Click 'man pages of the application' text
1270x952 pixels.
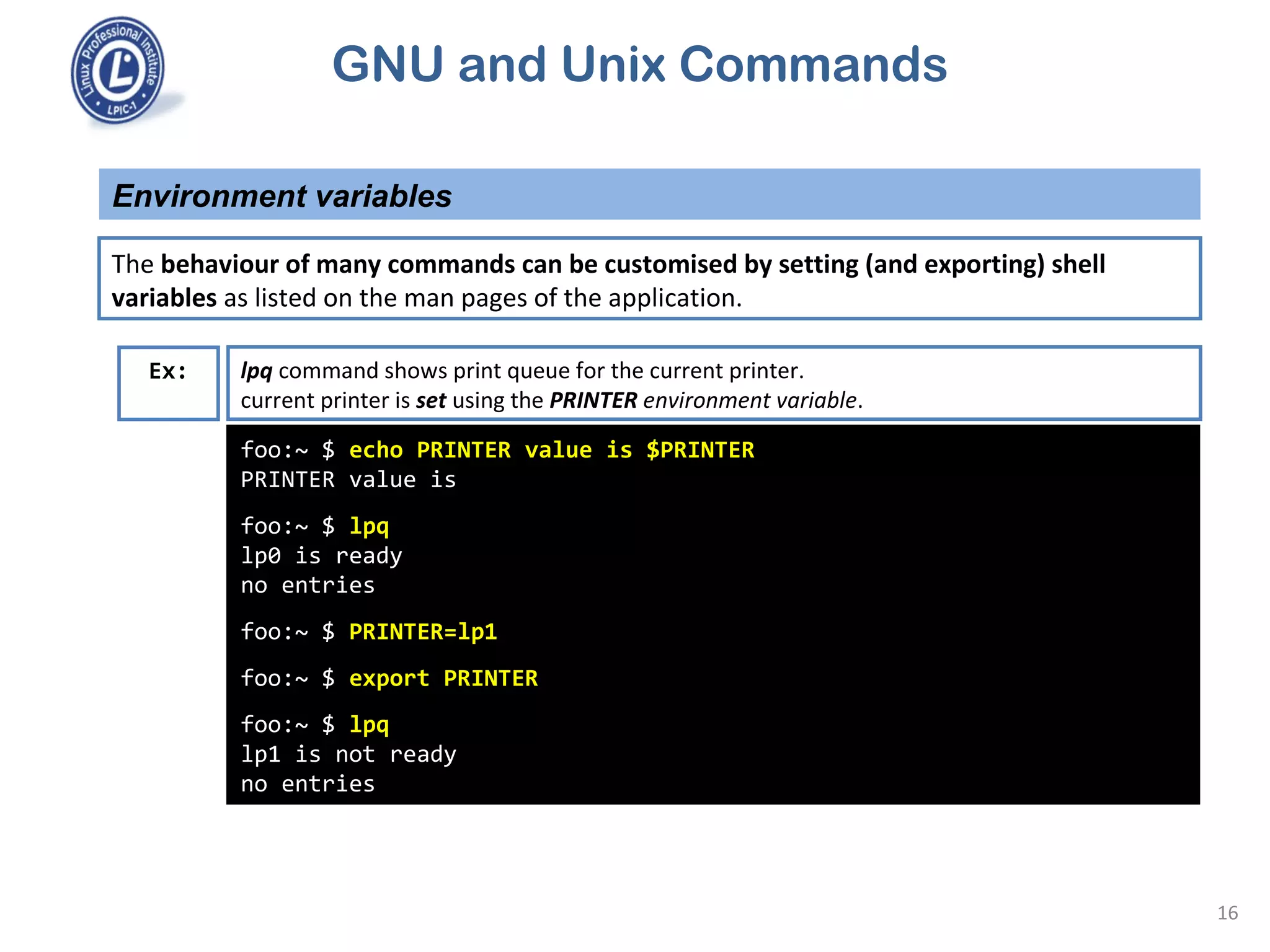click(x=571, y=298)
